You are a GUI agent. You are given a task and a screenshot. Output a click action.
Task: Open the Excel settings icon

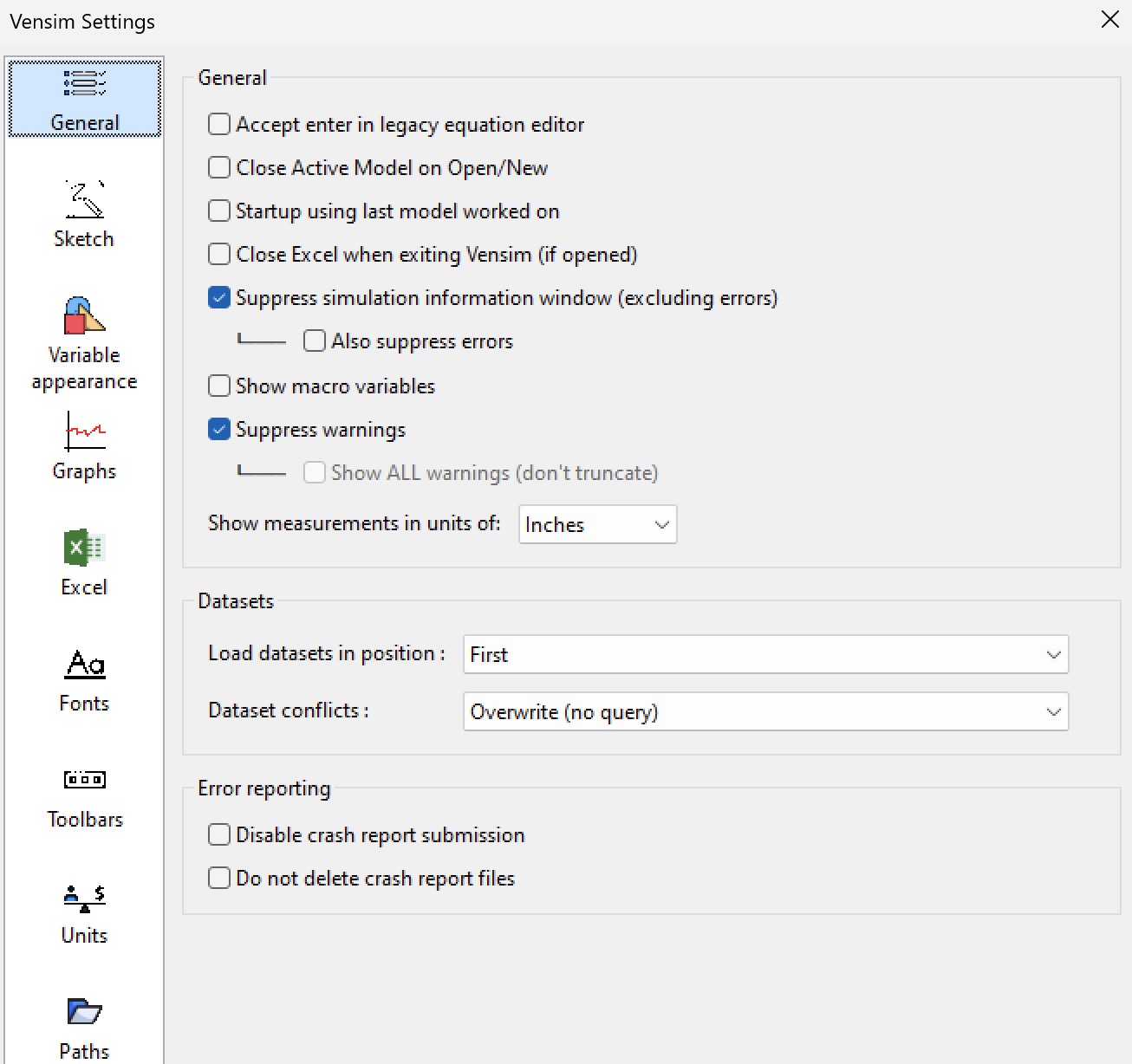click(x=84, y=548)
